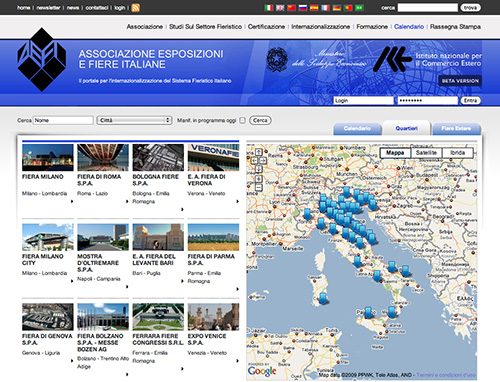Open the newsletter link
Screen dimensions: 500x382
tap(48, 8)
